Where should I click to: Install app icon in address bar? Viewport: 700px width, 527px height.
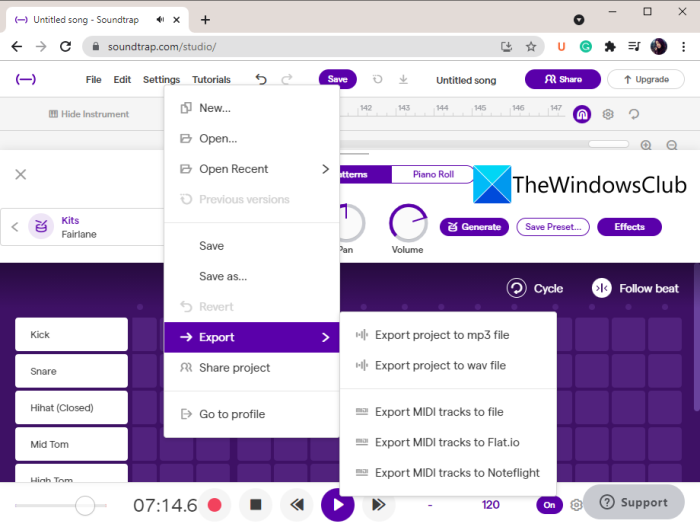506,46
